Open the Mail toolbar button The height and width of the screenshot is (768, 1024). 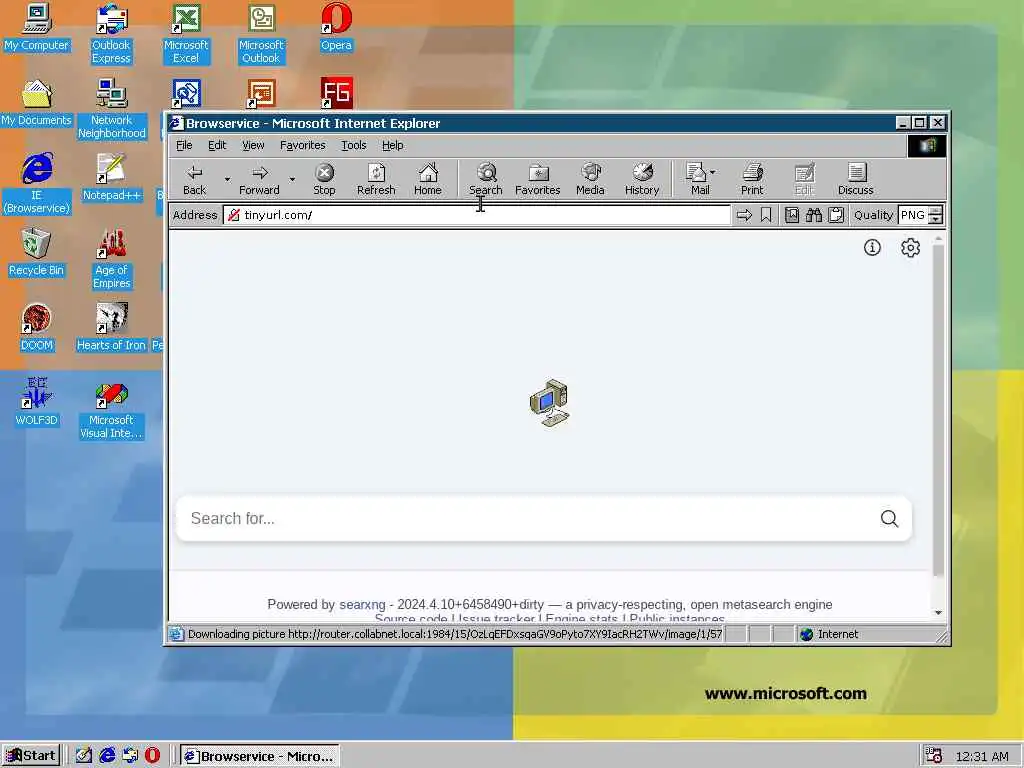(697, 179)
